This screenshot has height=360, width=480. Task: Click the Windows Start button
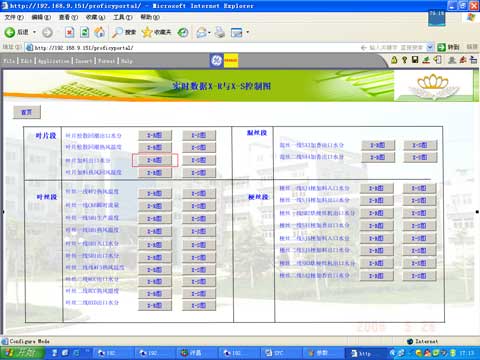click(22, 353)
